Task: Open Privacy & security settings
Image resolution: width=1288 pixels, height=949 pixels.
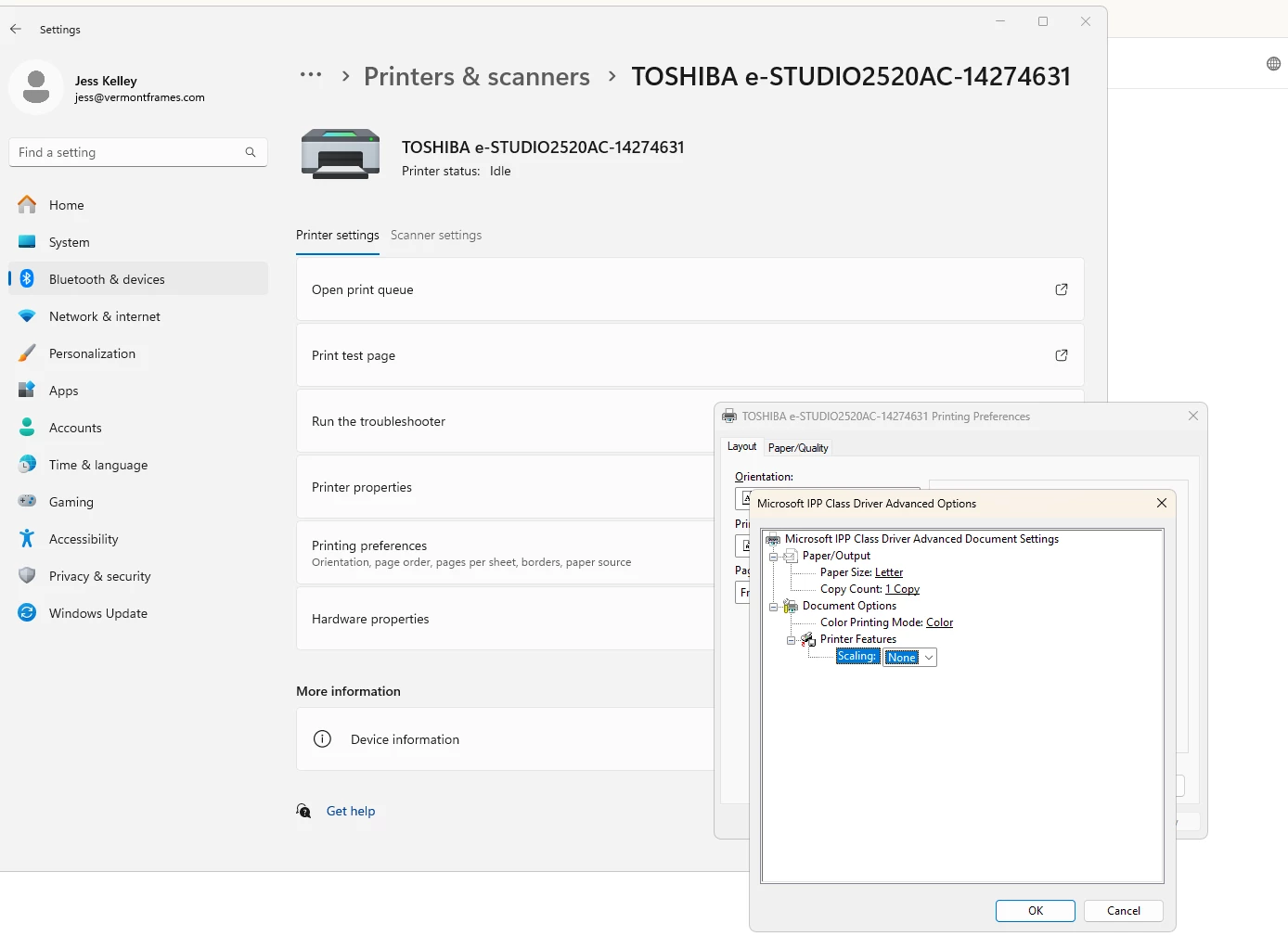Action: coord(138,576)
